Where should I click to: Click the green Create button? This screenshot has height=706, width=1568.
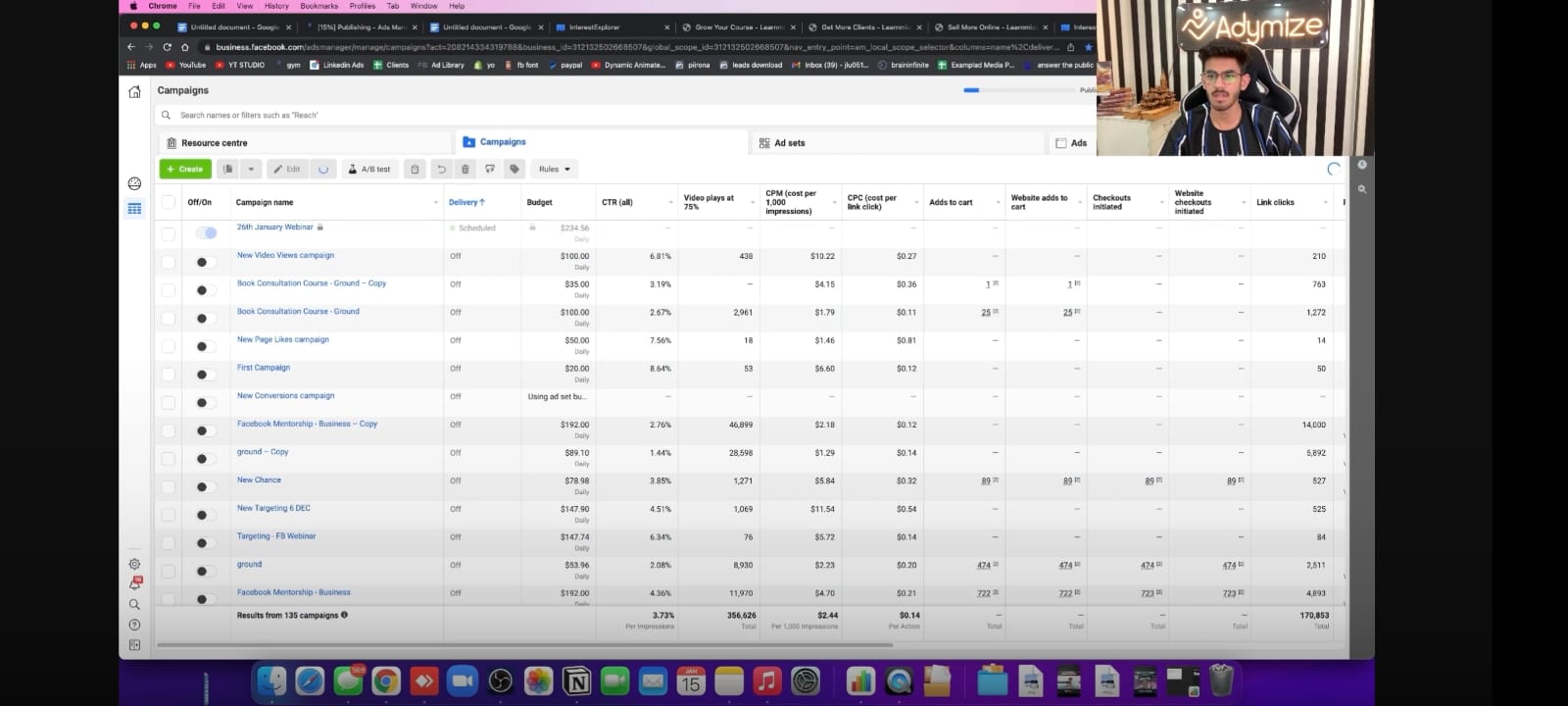[184, 169]
